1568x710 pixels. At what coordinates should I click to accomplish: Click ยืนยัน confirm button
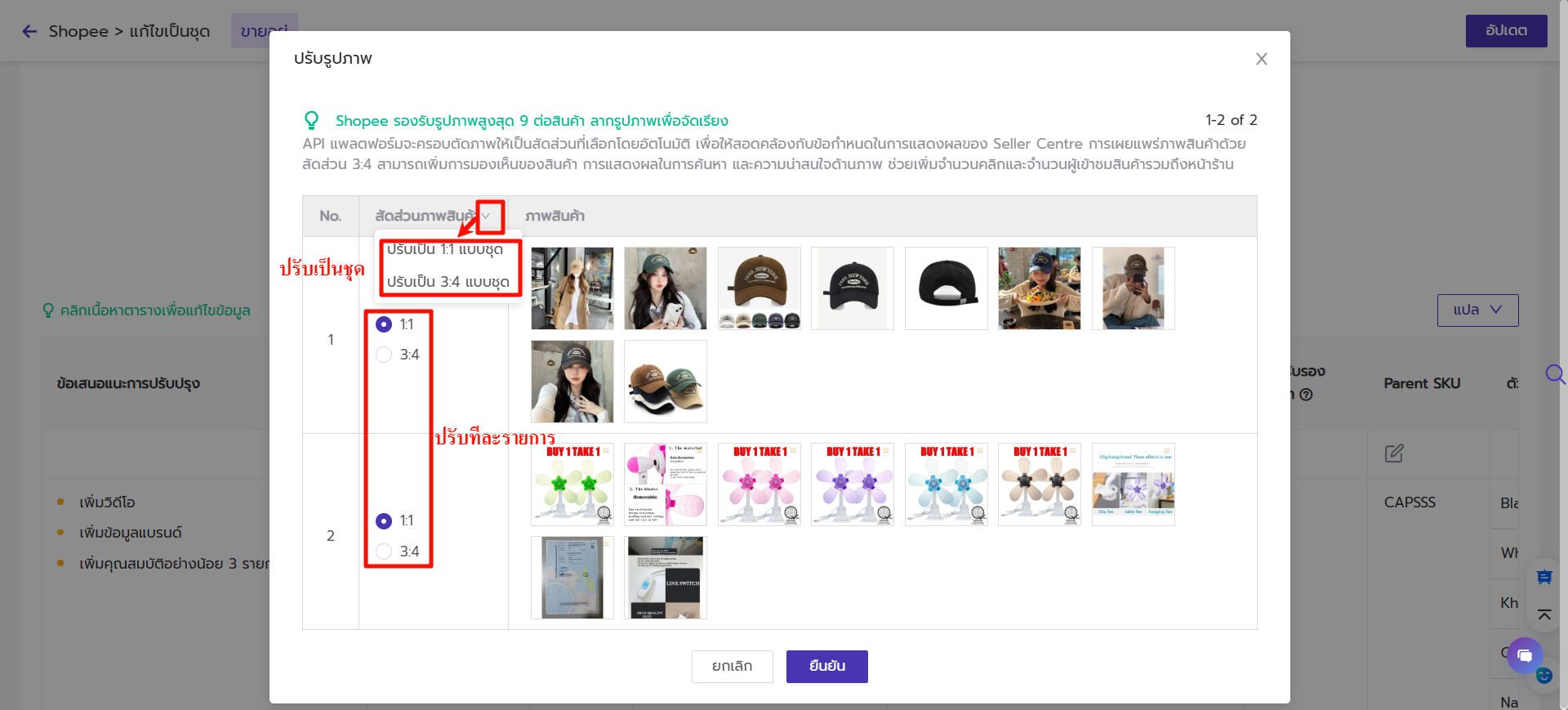coord(826,666)
